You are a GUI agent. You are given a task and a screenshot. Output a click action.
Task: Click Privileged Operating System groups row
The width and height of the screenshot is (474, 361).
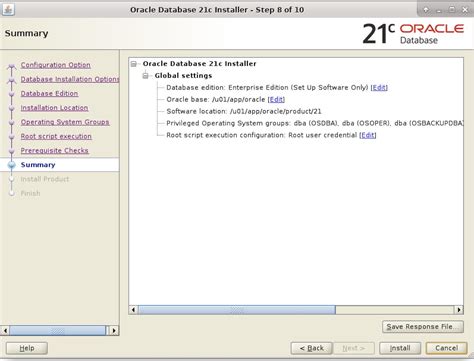point(315,123)
